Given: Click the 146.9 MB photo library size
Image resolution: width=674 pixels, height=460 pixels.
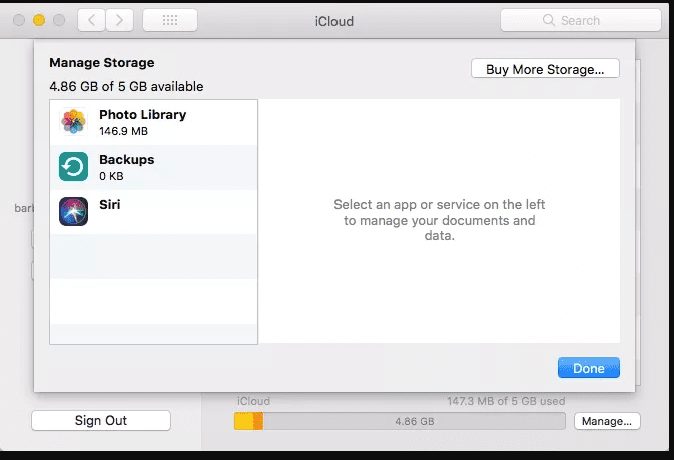Looking at the screenshot, I should 123,131.
